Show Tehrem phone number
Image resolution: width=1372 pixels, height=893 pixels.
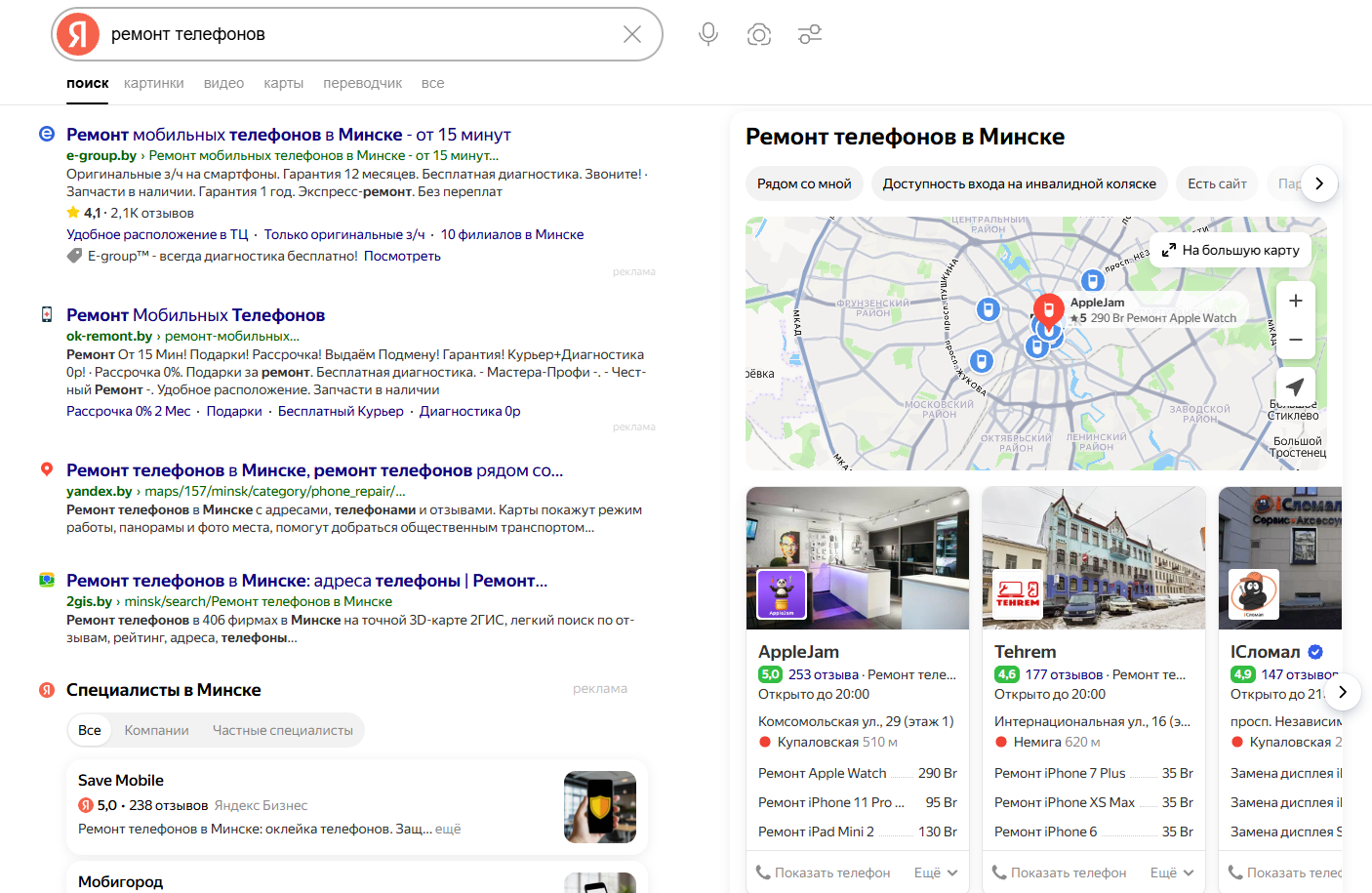pyautogui.click(x=1060, y=873)
